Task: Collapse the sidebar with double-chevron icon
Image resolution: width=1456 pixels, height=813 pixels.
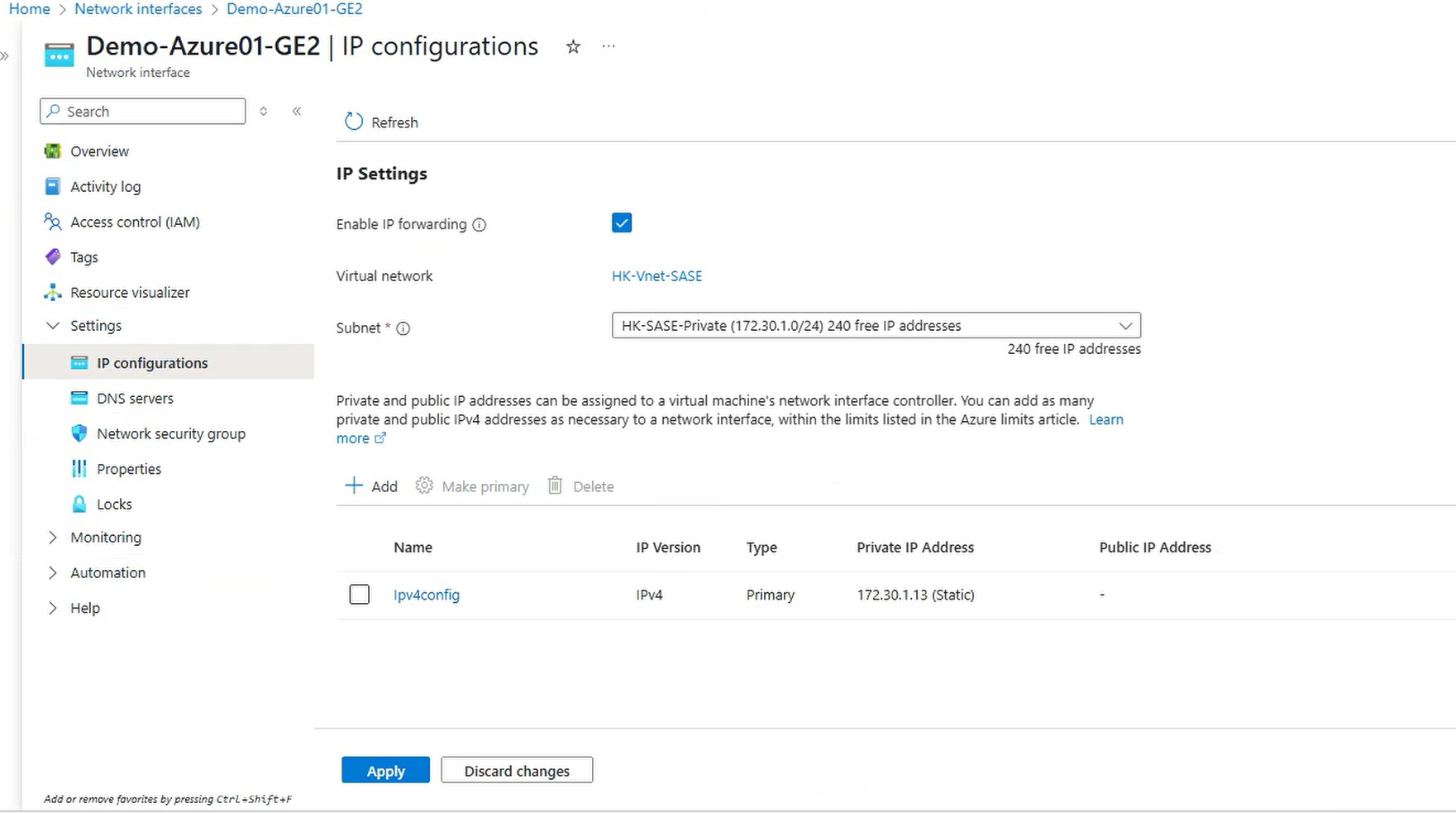Action: pos(297,112)
